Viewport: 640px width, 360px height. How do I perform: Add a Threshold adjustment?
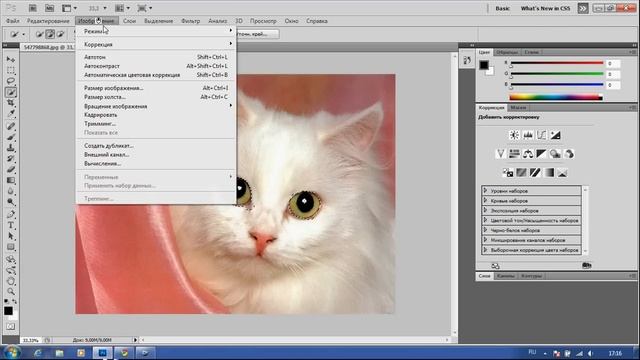tap(535, 173)
